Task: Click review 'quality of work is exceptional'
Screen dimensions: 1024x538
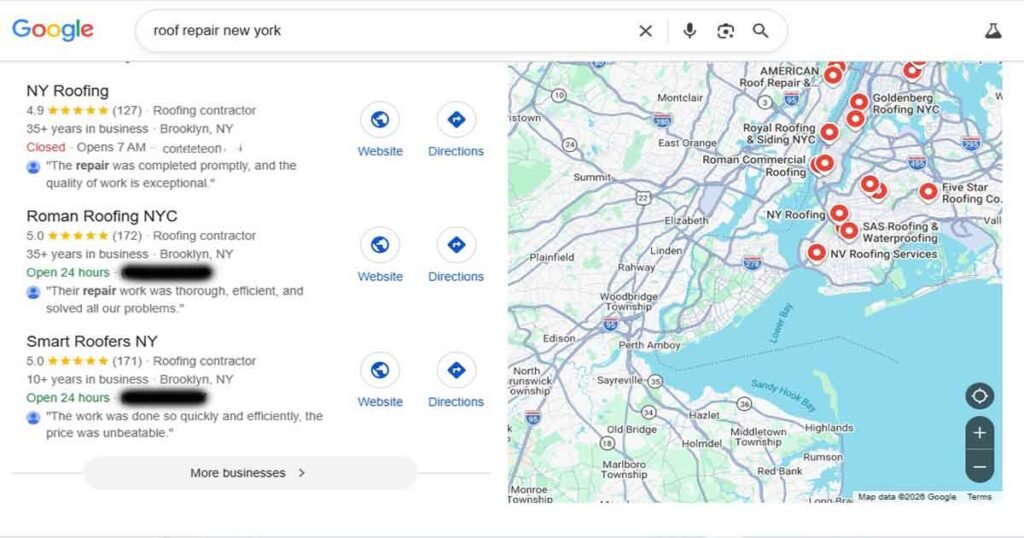Action: 130,183
